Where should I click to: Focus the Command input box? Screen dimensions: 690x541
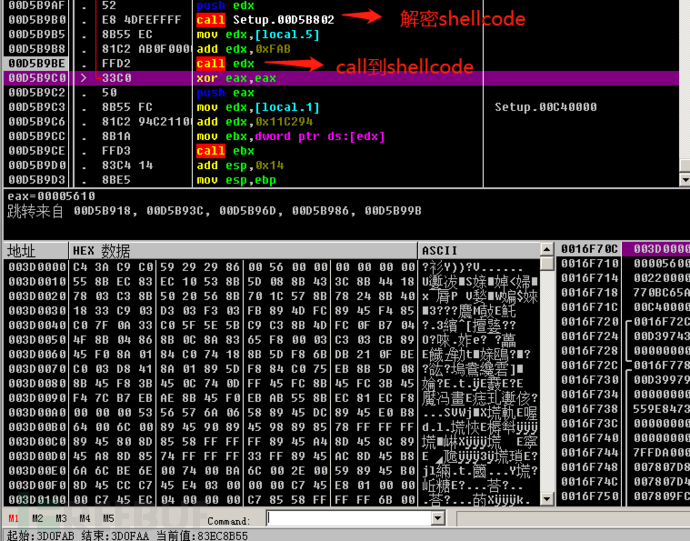(x=349, y=518)
